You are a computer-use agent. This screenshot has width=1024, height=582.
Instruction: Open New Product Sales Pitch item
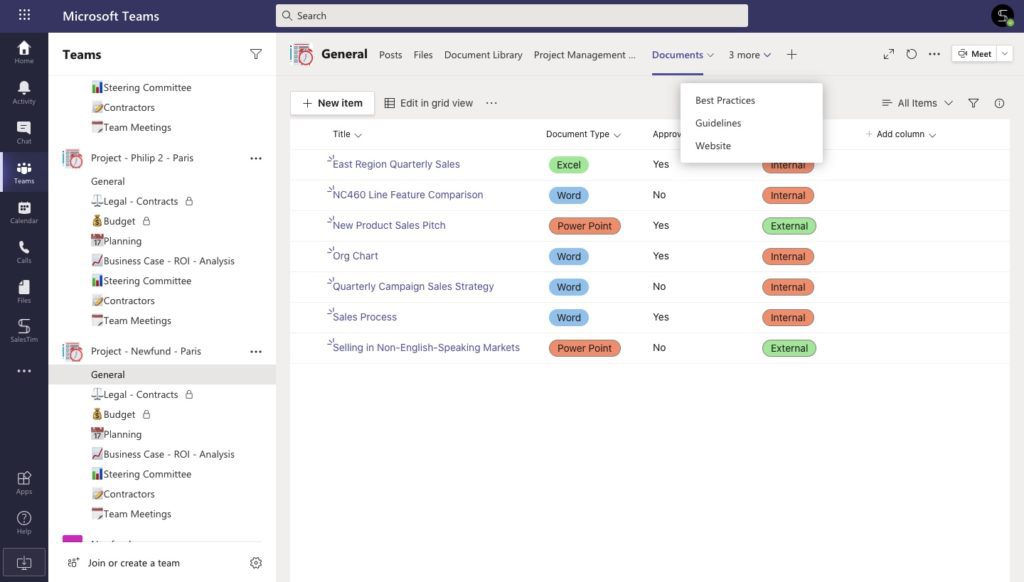pyautogui.click(x=389, y=225)
